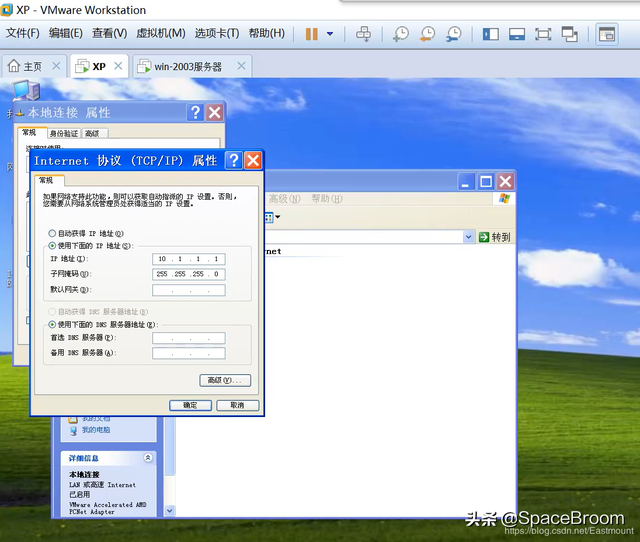Click 转到 button in network window
Viewport: 640px width, 542px height.
494,237
